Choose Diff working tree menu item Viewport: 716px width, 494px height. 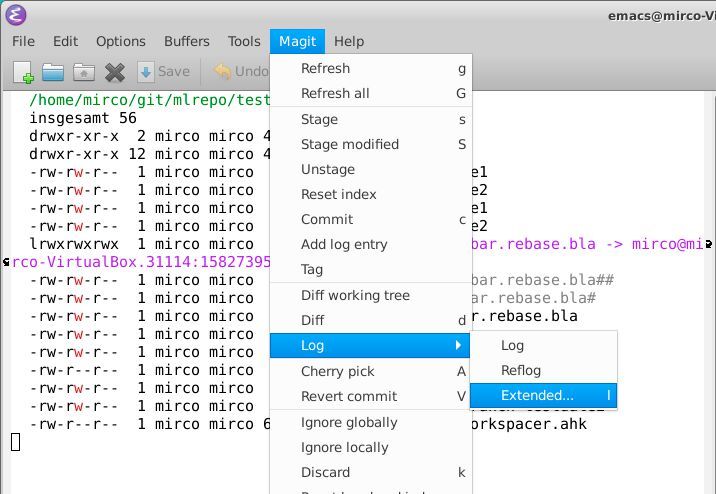click(x=371, y=295)
